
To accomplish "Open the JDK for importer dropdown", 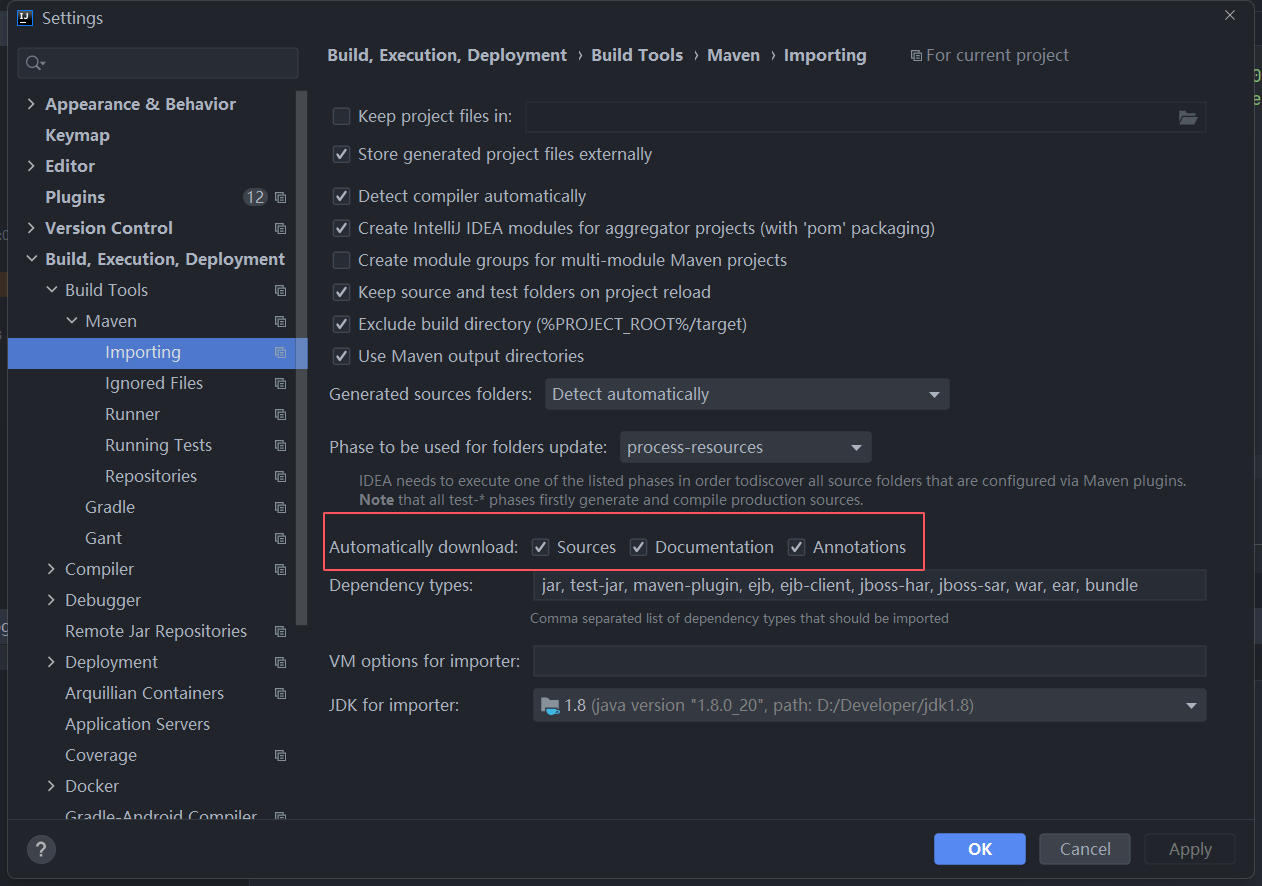I will point(869,706).
